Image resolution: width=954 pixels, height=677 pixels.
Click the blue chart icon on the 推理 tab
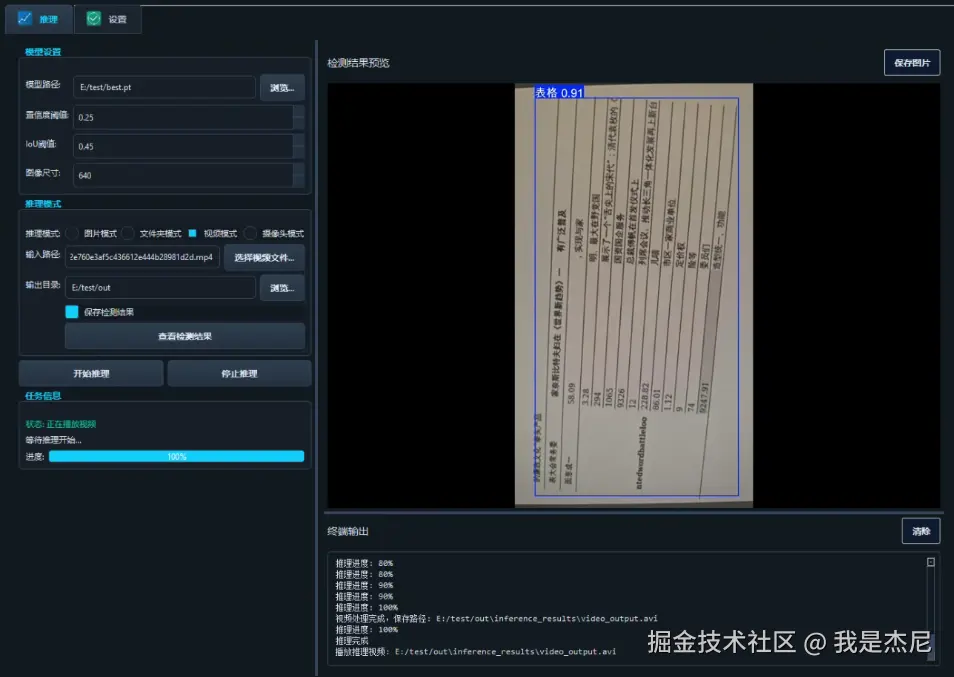[x=25, y=18]
